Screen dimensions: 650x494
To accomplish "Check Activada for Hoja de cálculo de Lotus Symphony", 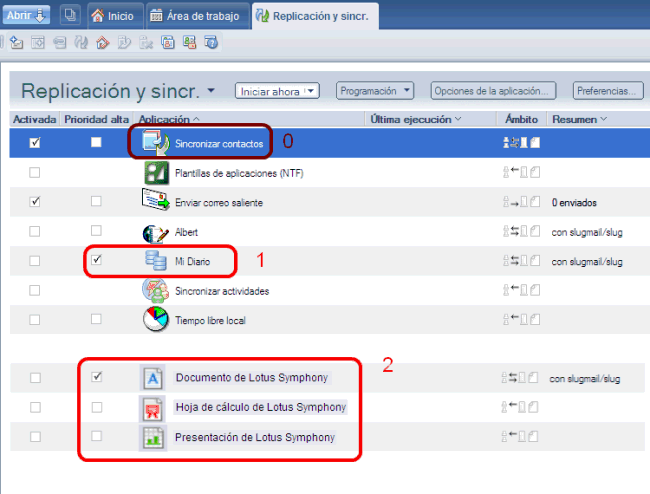I will (x=35, y=407).
